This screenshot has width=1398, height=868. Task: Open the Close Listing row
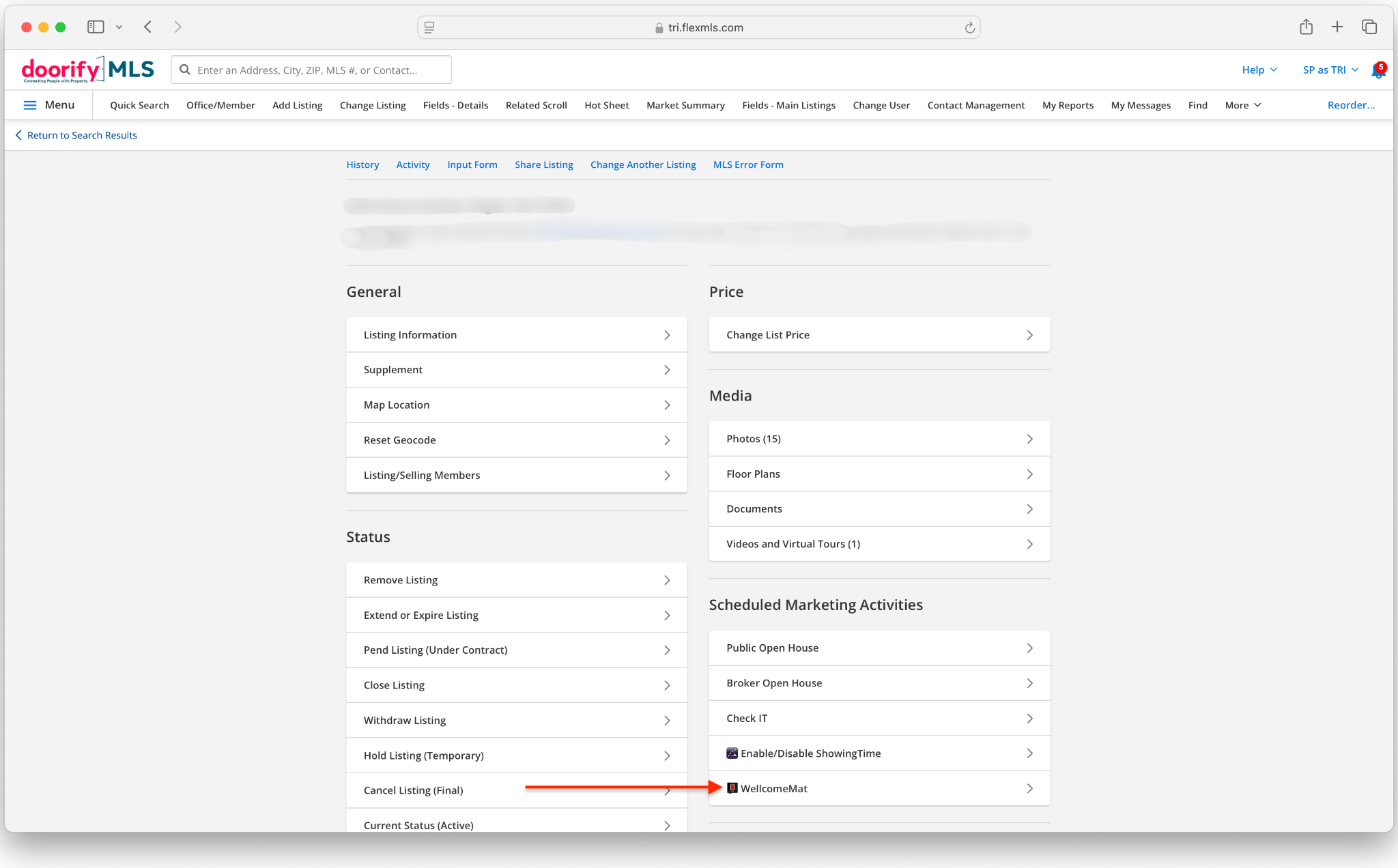click(517, 685)
